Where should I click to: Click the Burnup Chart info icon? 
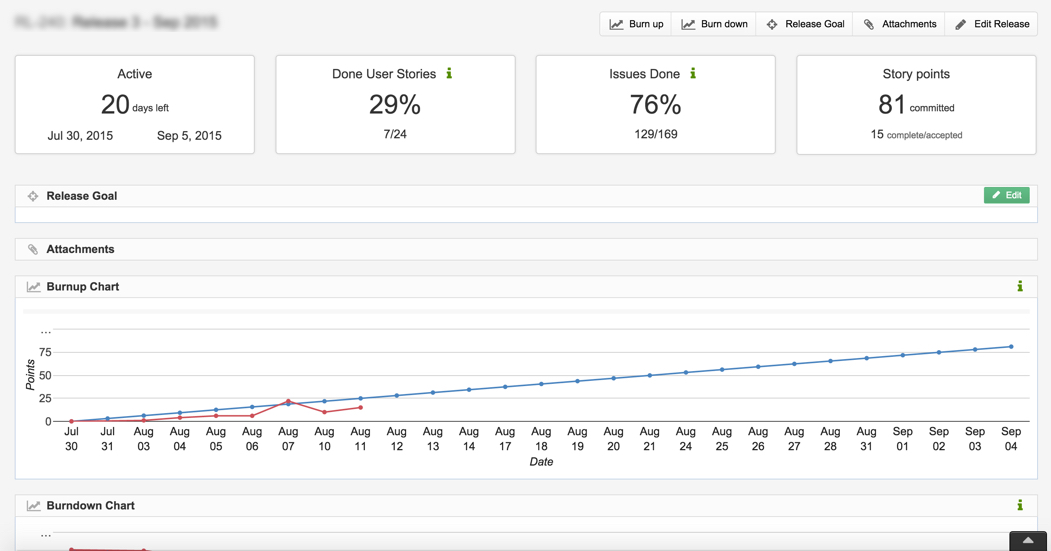[x=1020, y=287]
